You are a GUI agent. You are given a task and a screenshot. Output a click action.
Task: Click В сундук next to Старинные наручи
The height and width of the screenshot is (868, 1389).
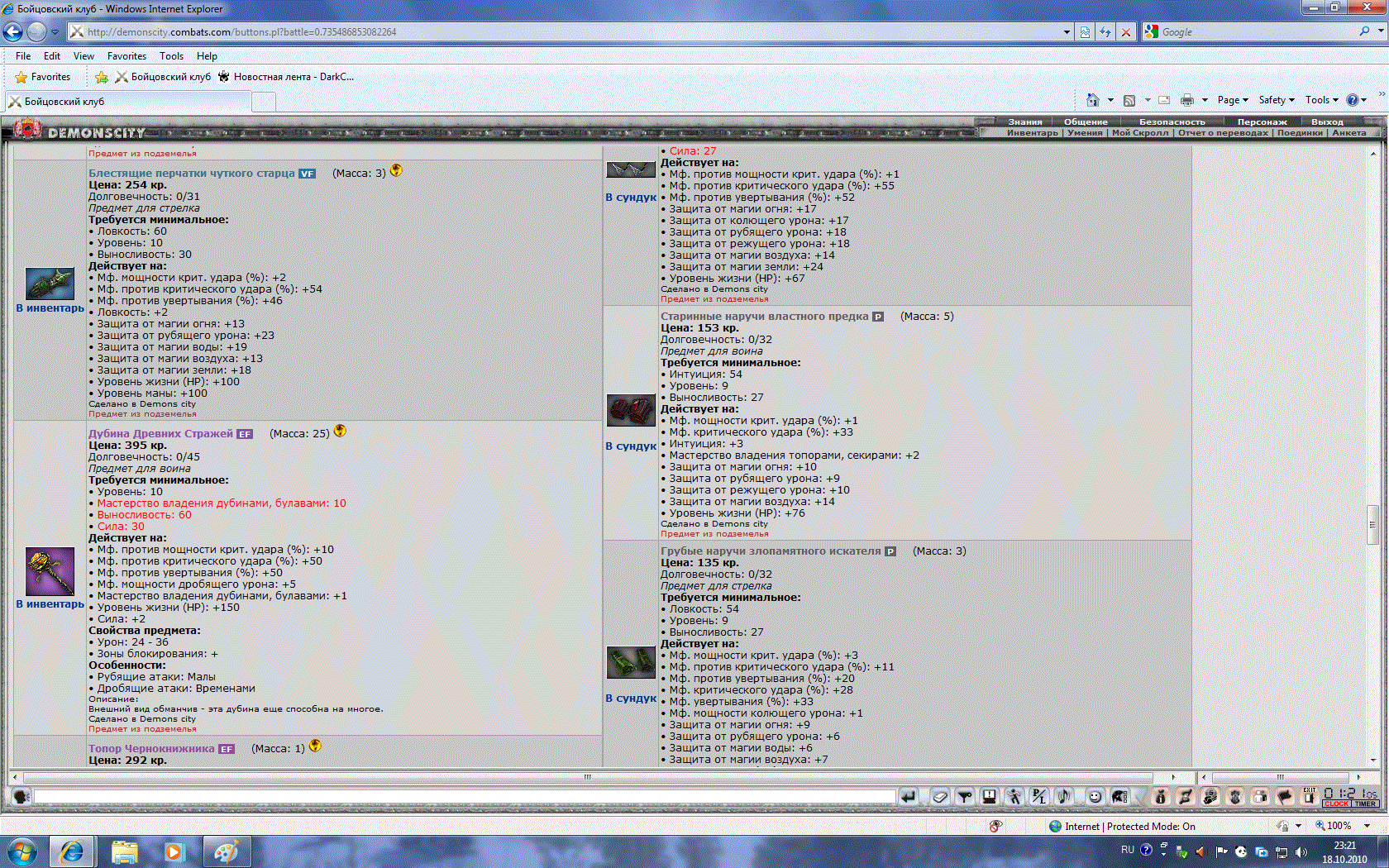[631, 446]
